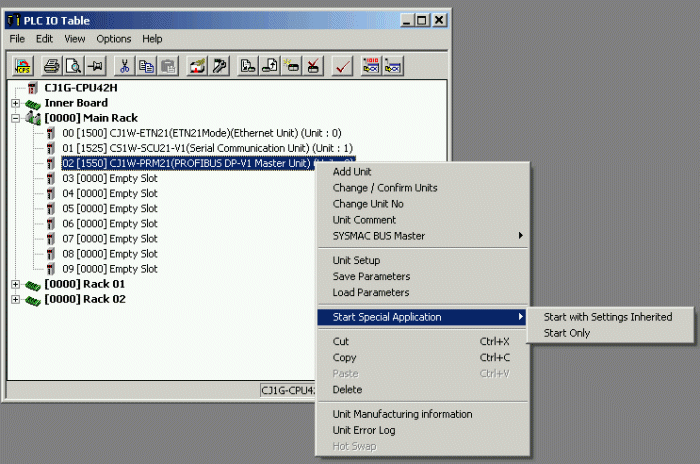Viewport: 700px width, 464px height.
Task: Click the transfer to PLC icon
Action: (248, 66)
